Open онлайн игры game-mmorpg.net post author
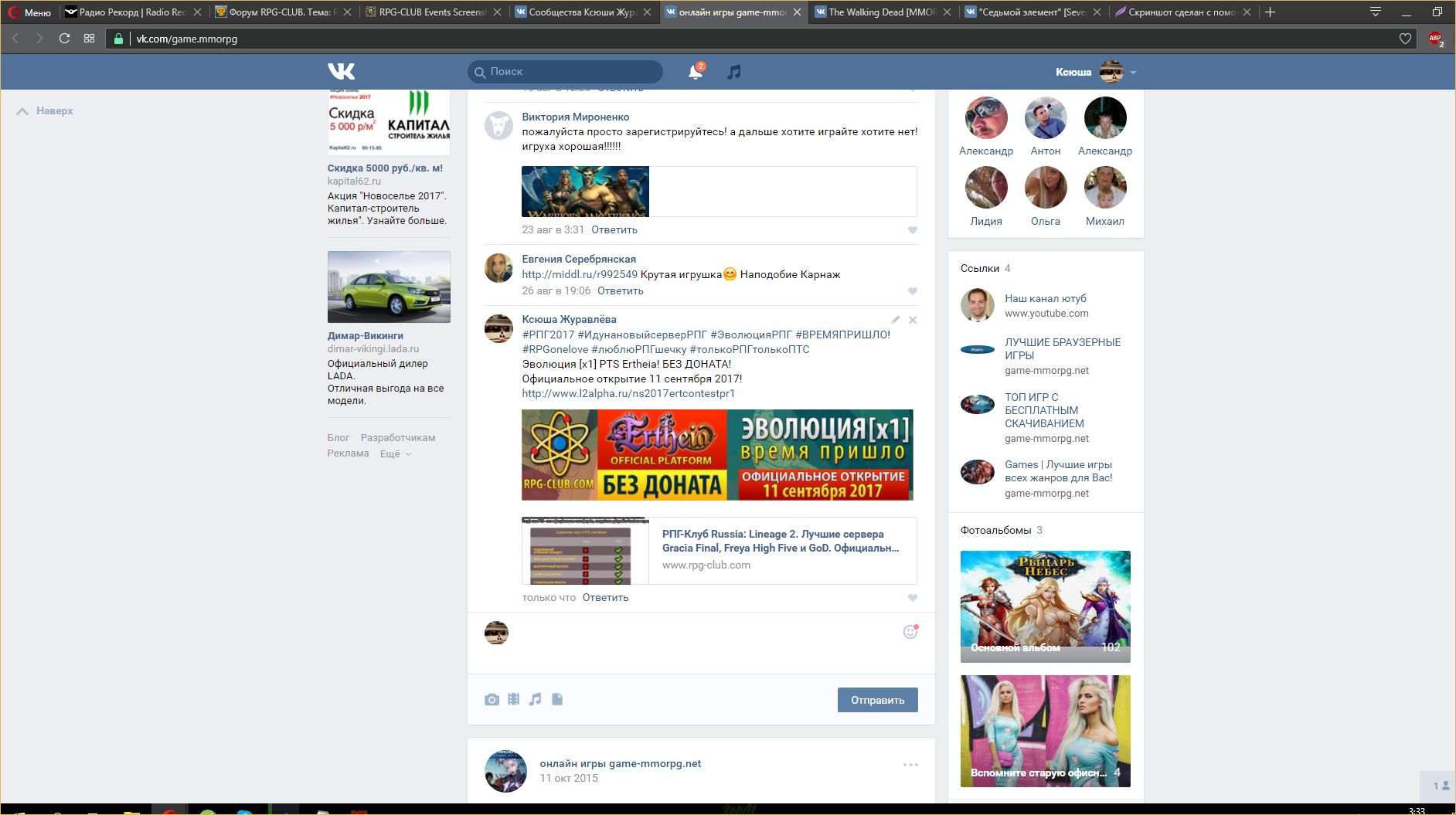The height and width of the screenshot is (815, 1456). pyautogui.click(x=620, y=764)
